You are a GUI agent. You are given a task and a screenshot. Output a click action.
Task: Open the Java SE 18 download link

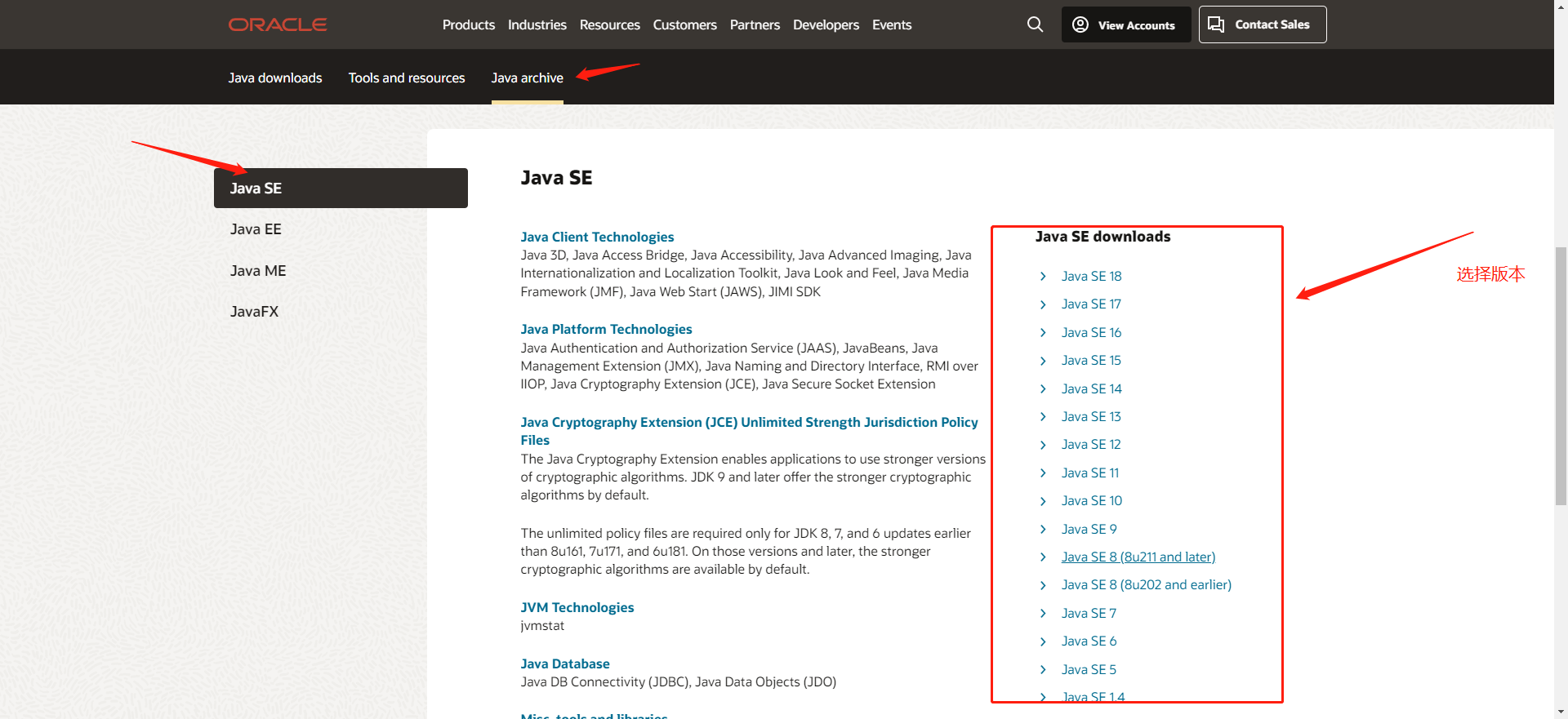tap(1092, 277)
